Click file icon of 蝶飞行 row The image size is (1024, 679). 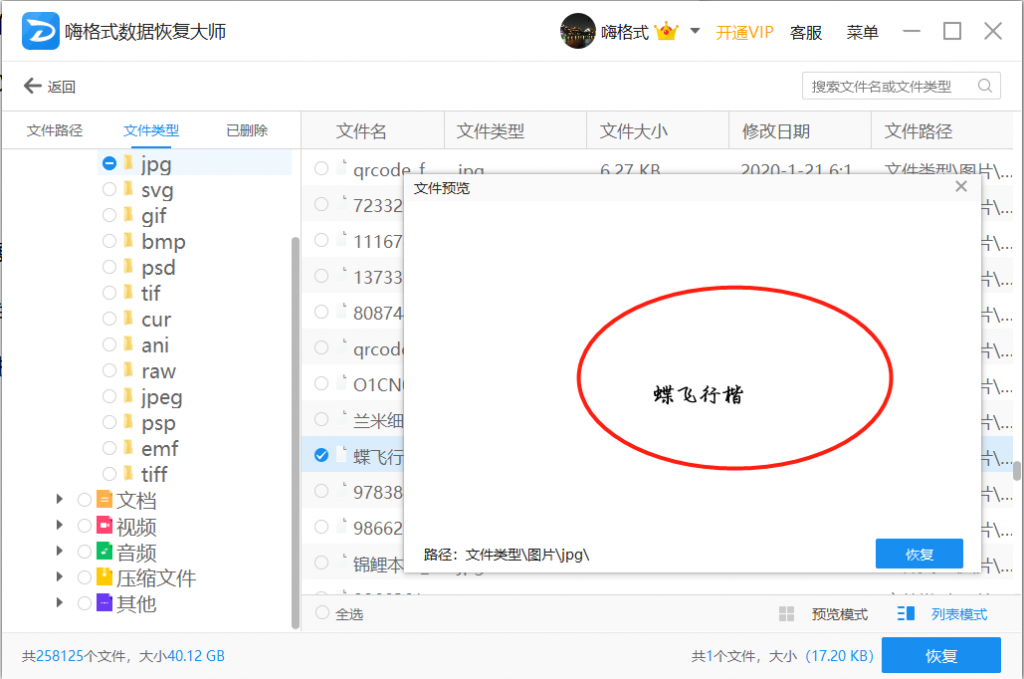coord(342,454)
